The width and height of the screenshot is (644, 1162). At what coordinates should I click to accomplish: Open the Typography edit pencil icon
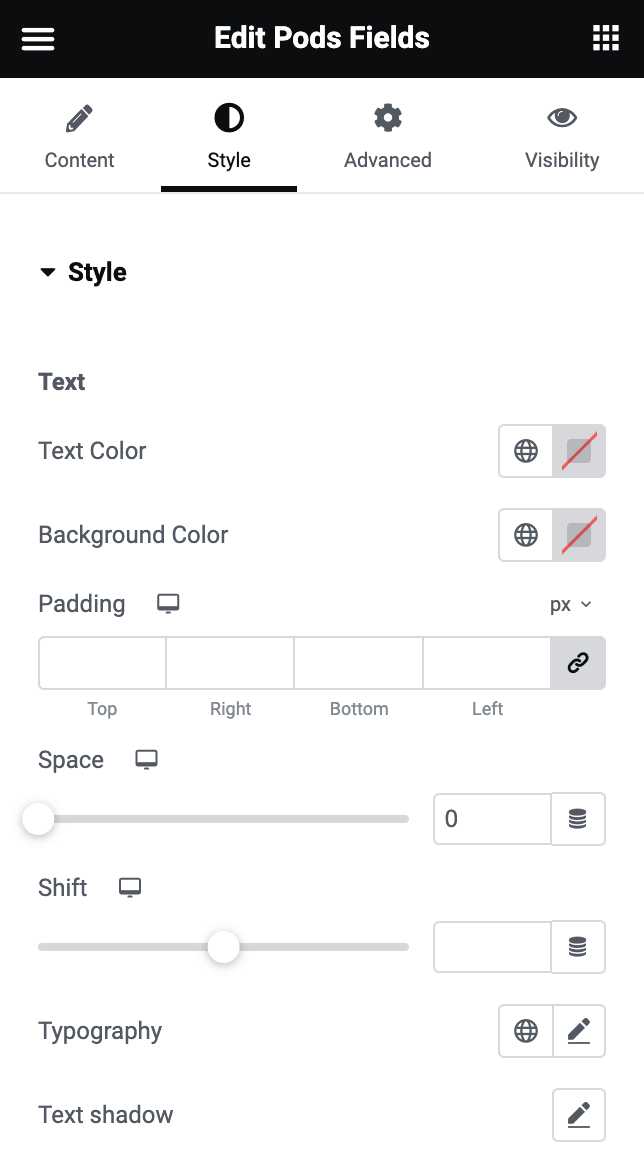tap(579, 1031)
